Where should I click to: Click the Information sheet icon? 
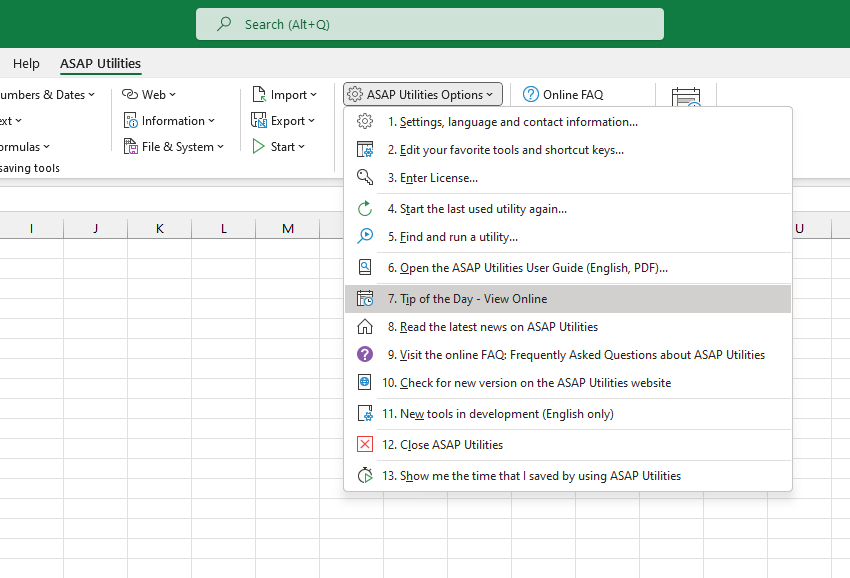(x=131, y=120)
